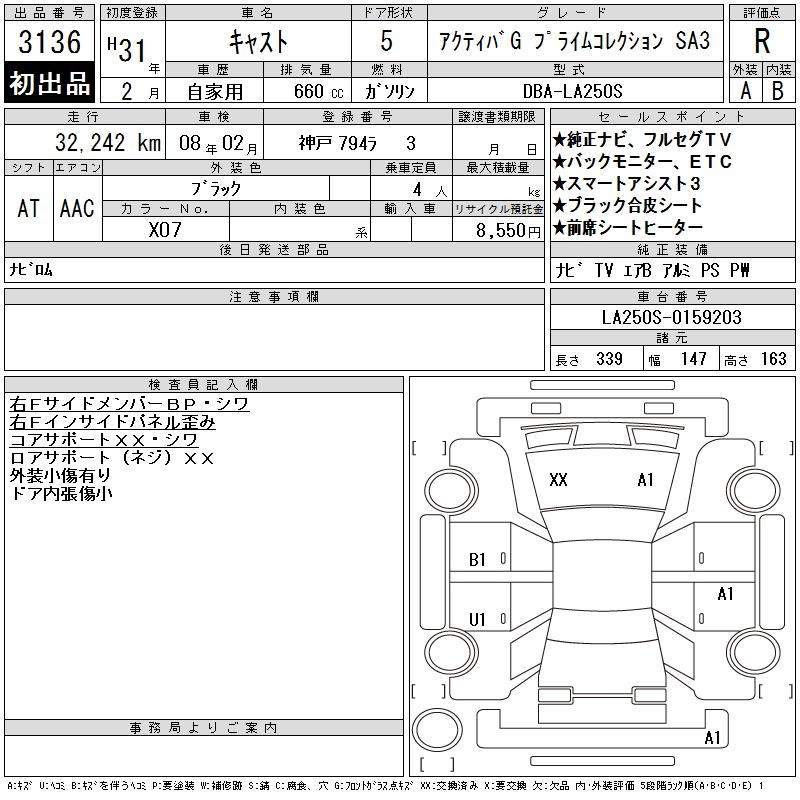
Task: Click sales point スマートアシスト3
Action: tap(627, 184)
